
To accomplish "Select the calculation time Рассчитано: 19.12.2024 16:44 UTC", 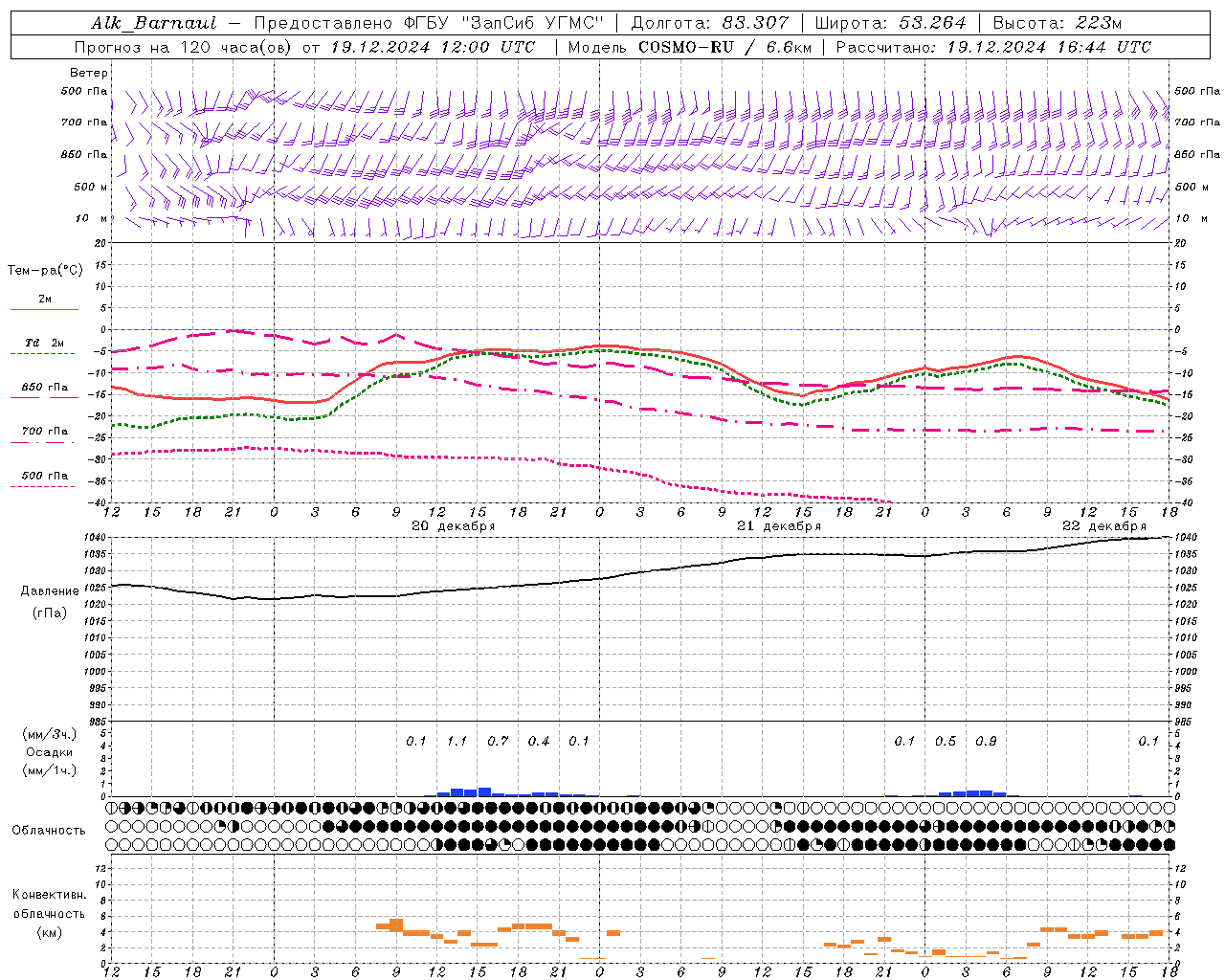I will click(x=993, y=47).
